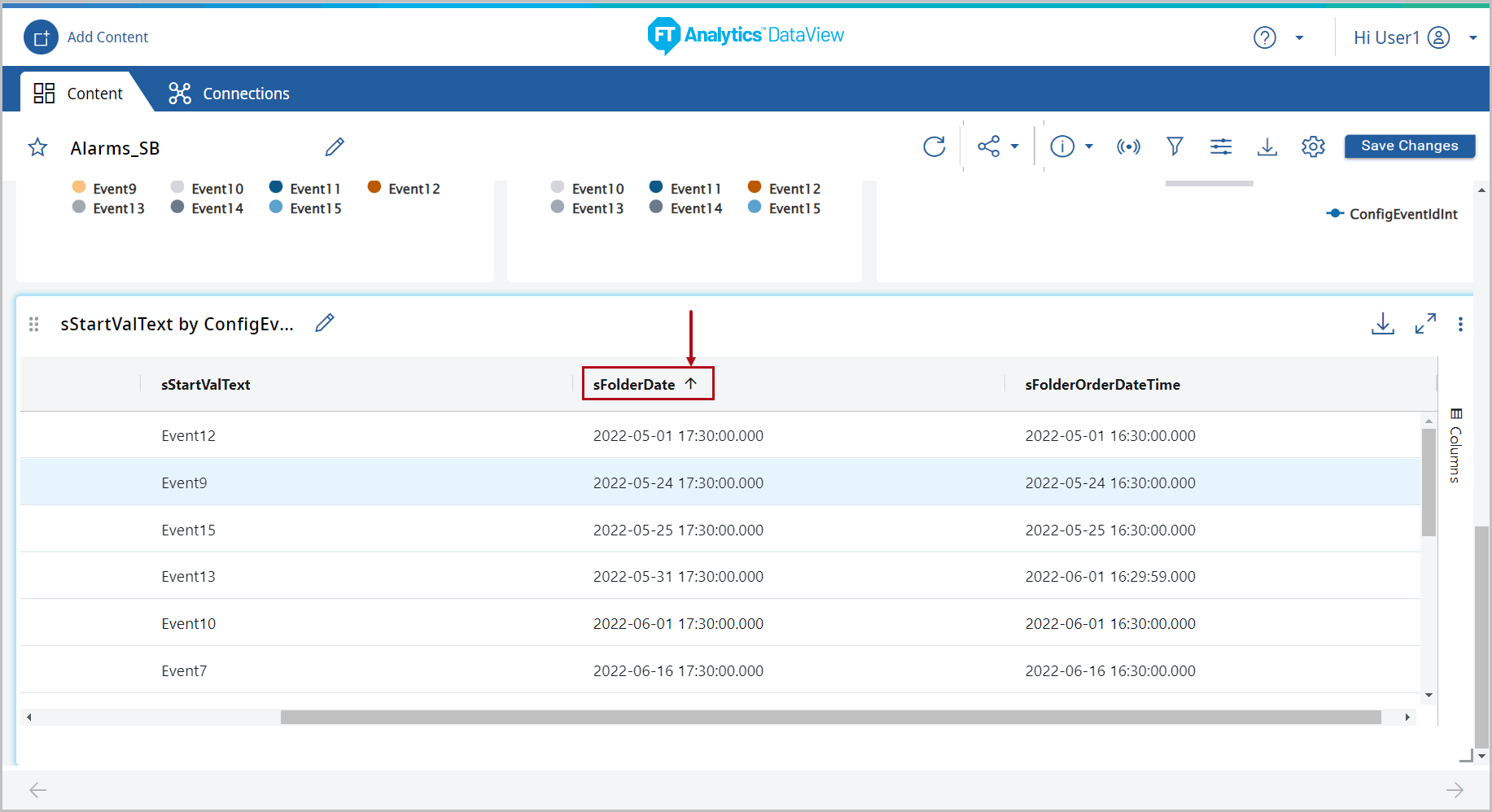Select the Content tab

pyautogui.click(x=78, y=94)
